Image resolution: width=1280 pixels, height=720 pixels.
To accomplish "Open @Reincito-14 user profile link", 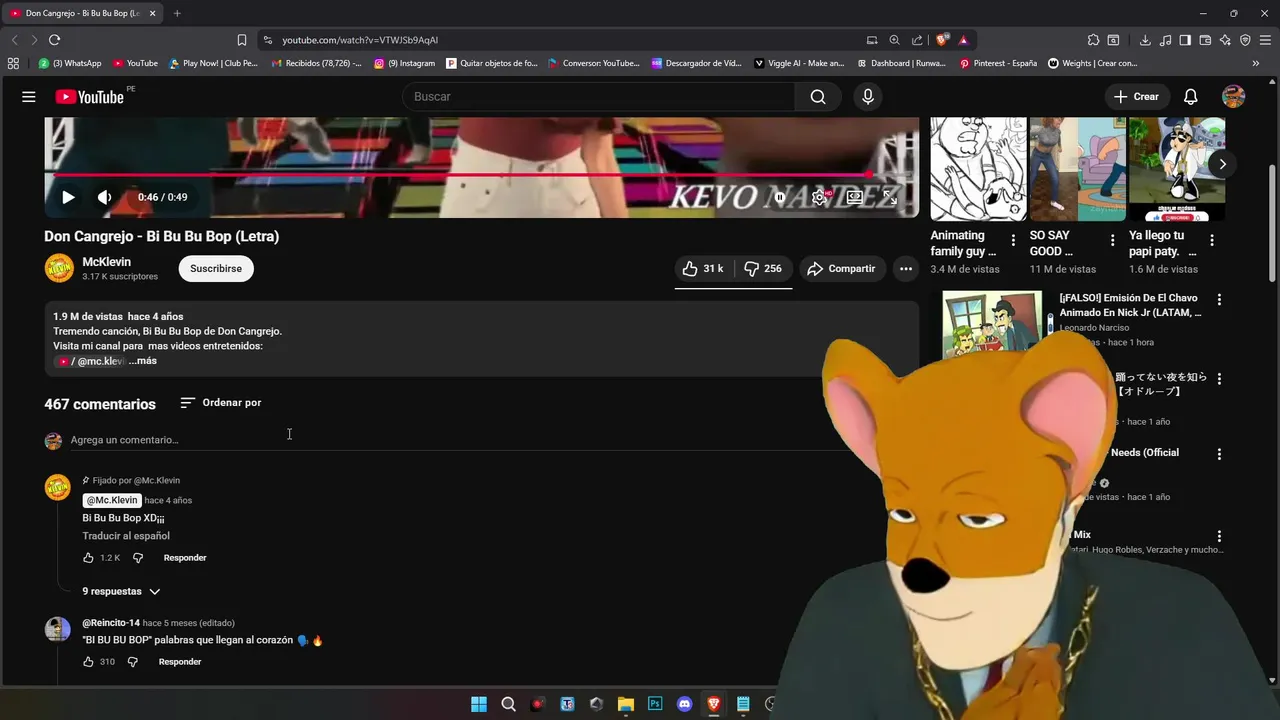I will tap(111, 623).
